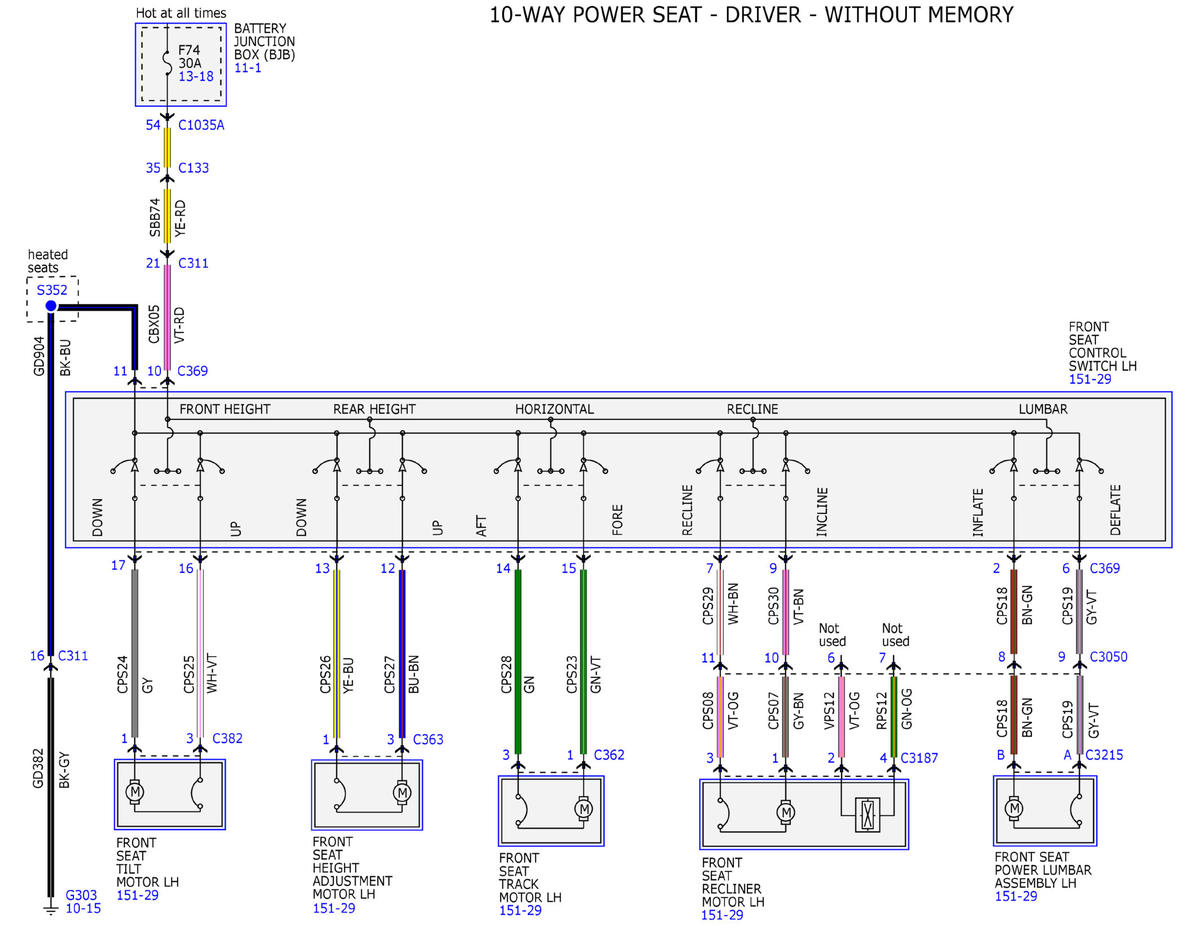
Task: Click the C362 connector label
Action: pos(609,755)
